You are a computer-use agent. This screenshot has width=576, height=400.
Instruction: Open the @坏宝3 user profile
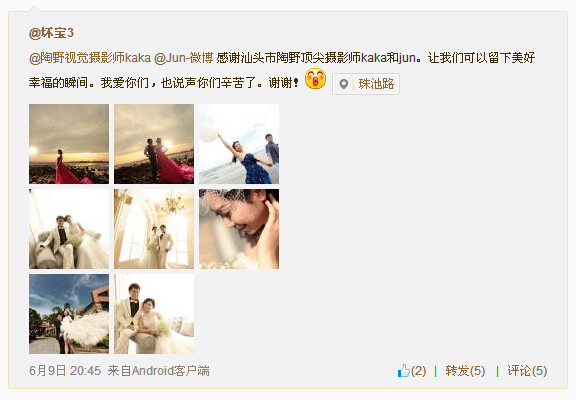(x=51, y=33)
